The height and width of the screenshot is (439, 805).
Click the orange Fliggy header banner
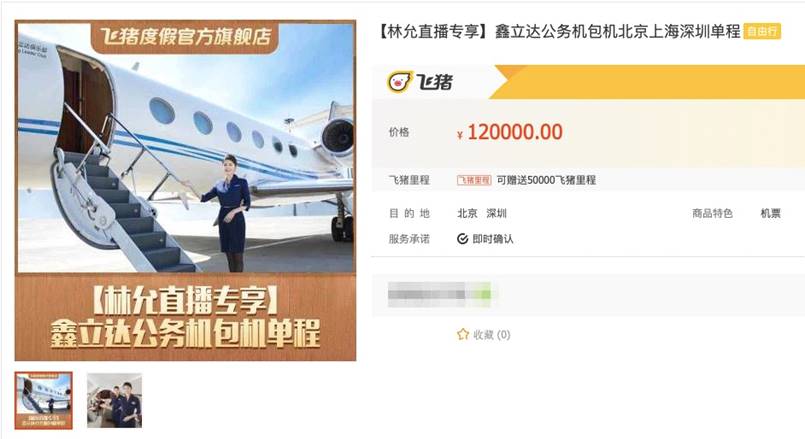point(647,82)
